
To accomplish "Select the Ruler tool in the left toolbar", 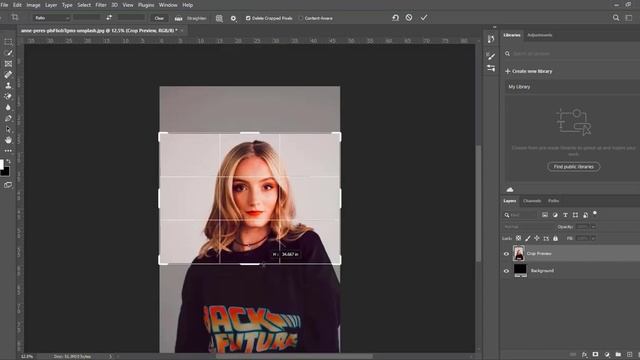I will [8, 75].
